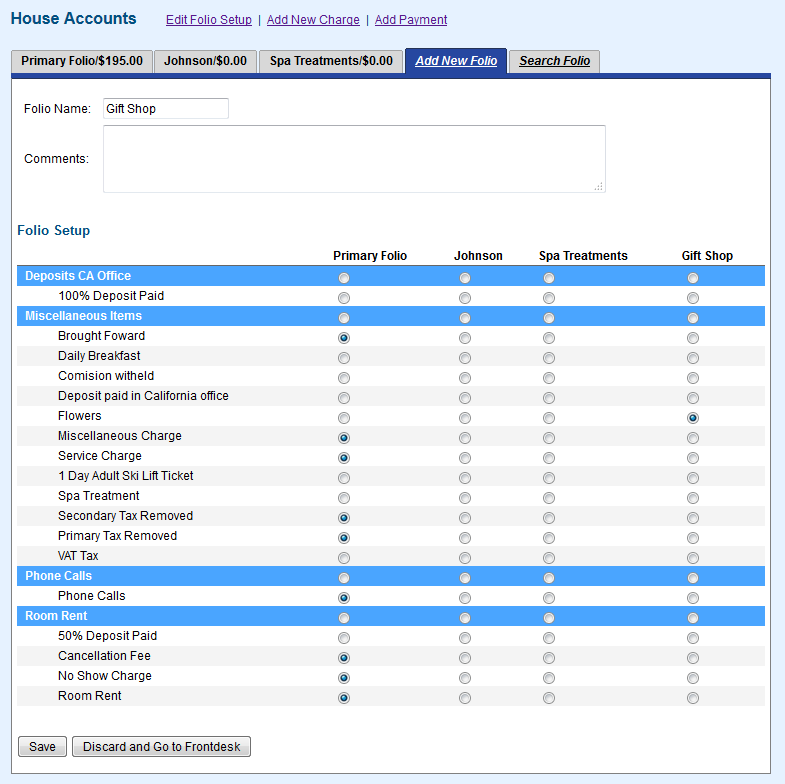Click the Folio Setup heading
785x784 pixels.
tap(54, 230)
